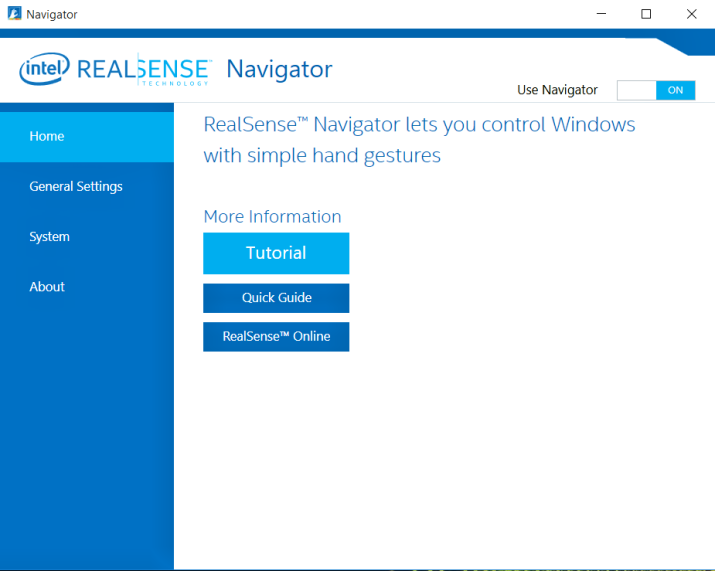Open the Quick Guide
This screenshot has height=571, width=715.
click(276, 298)
